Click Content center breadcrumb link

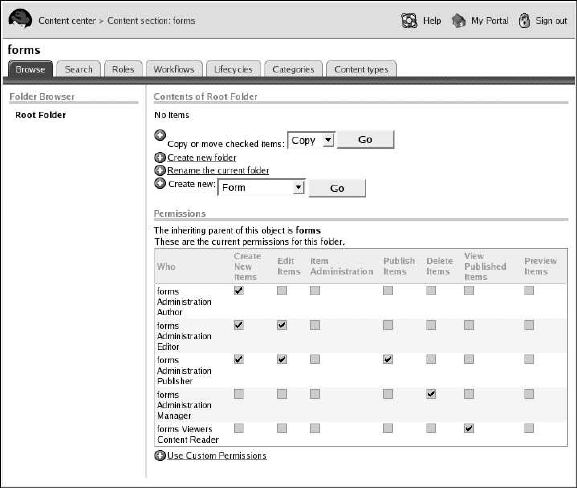[x=67, y=21]
